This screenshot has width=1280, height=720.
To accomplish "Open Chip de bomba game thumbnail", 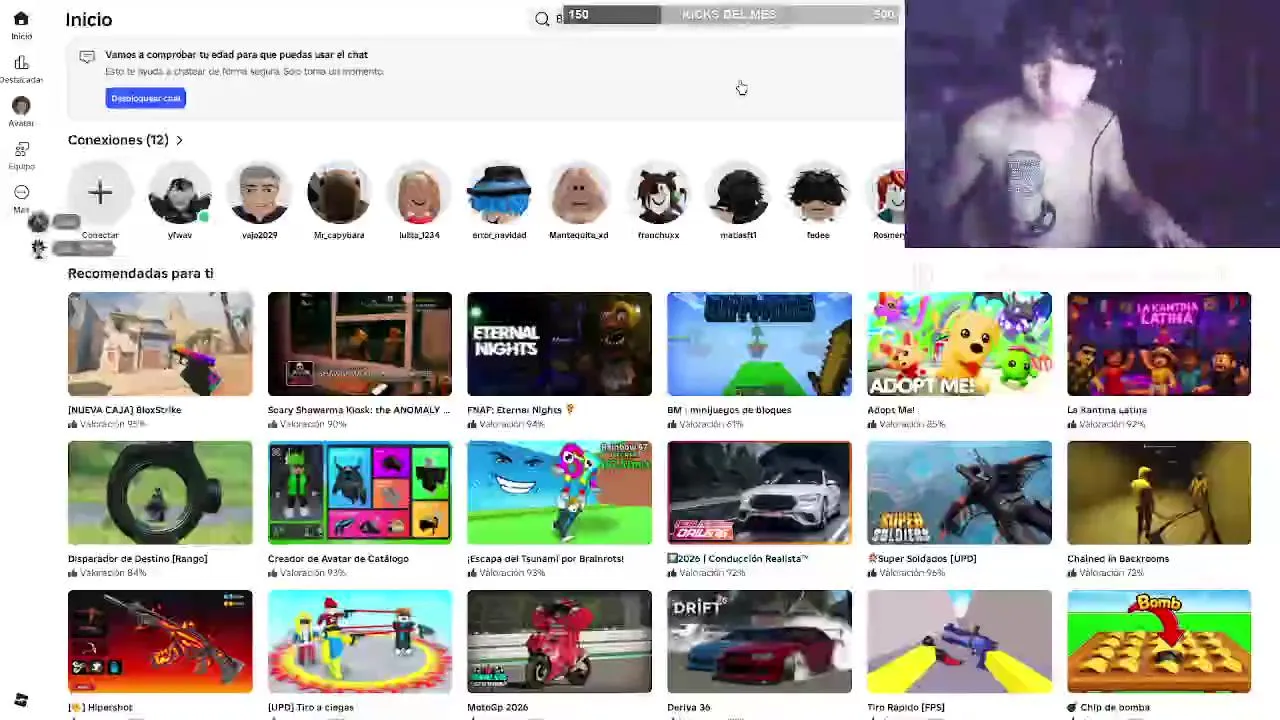I will (x=1159, y=642).
